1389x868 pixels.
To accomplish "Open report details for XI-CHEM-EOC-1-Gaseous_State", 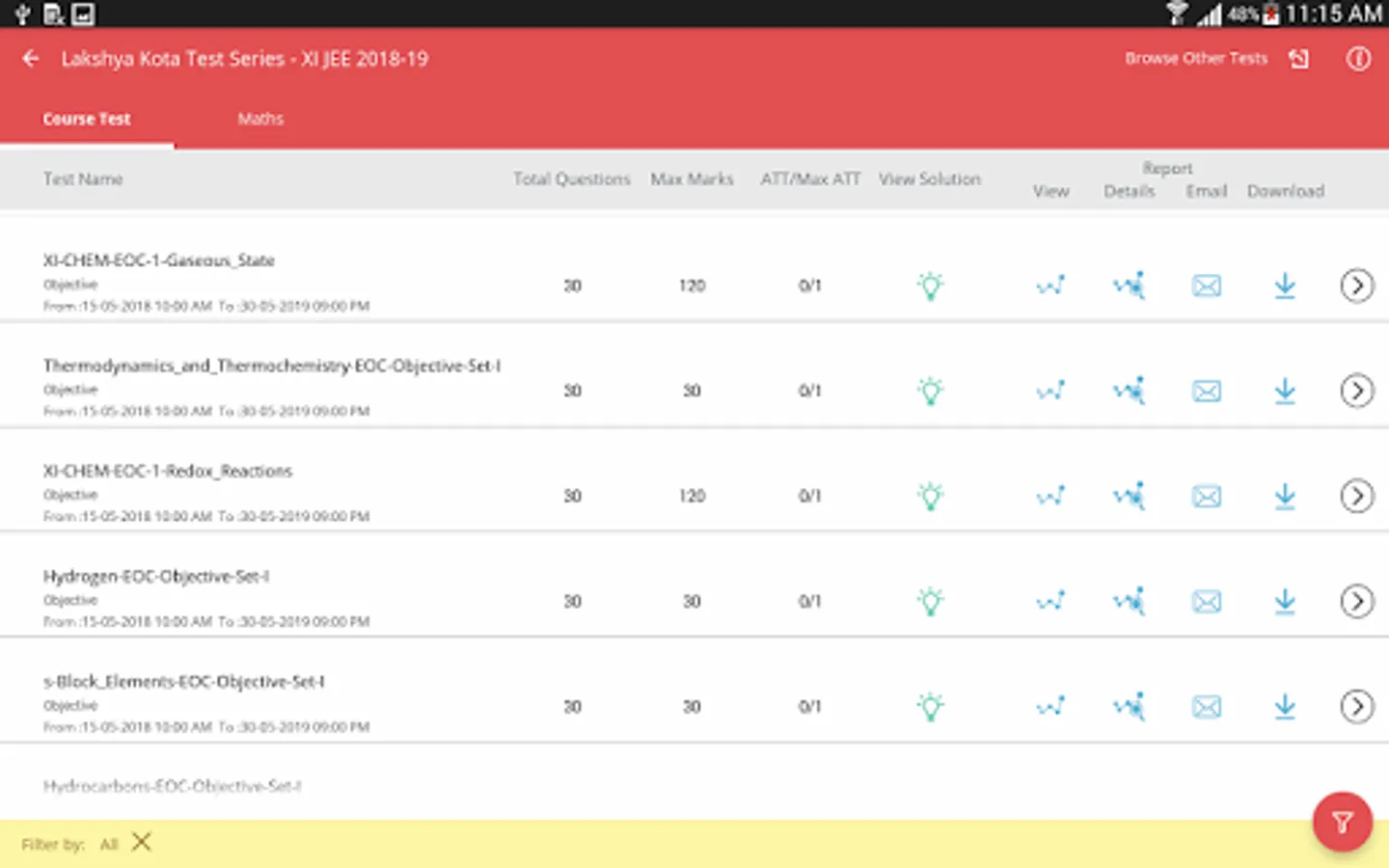I will click(x=1129, y=285).
